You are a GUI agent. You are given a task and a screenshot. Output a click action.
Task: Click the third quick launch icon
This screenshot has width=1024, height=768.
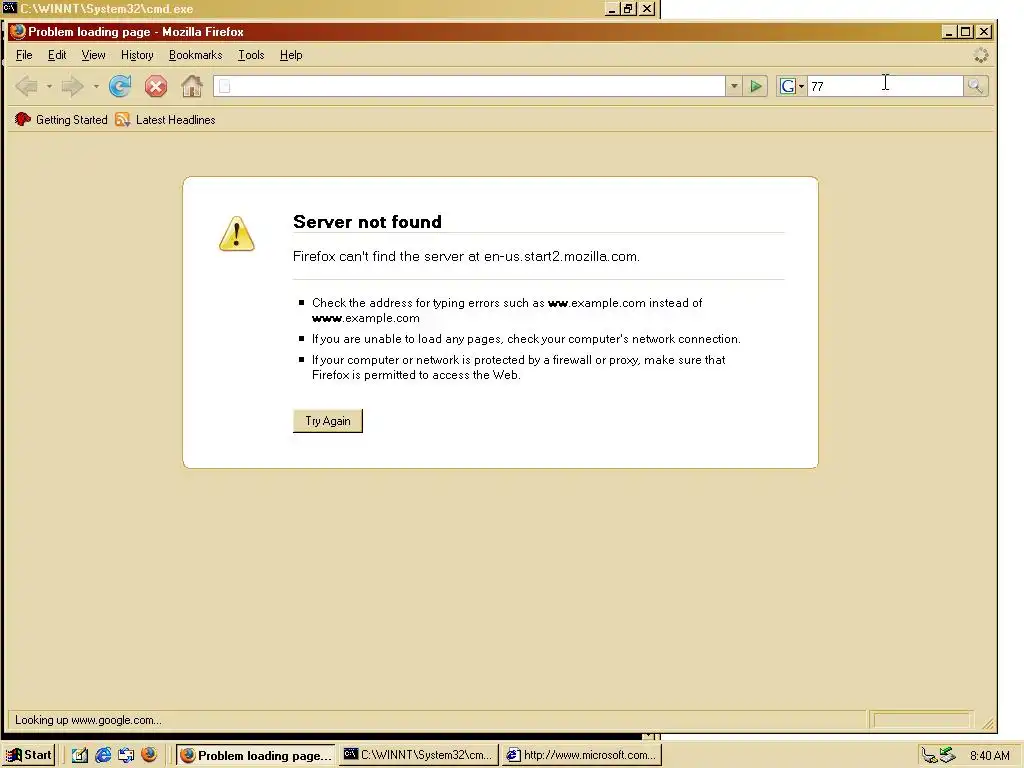click(126, 755)
